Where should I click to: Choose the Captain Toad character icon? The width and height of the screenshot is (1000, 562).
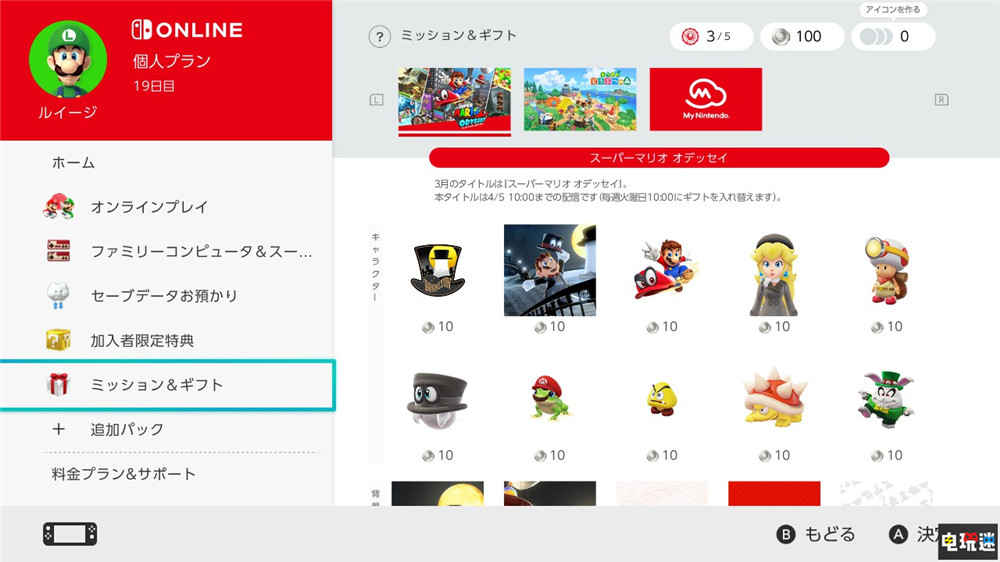[x=886, y=270]
